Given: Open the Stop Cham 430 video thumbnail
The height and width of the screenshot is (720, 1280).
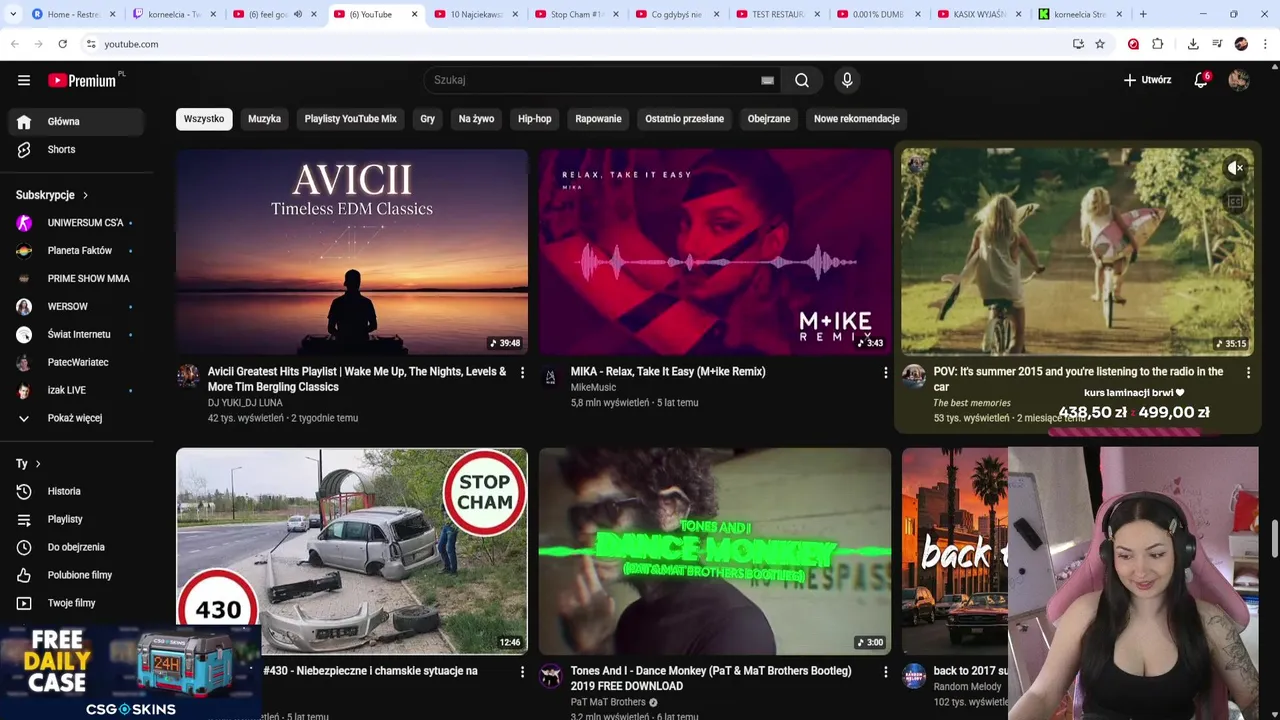Looking at the screenshot, I should (352, 551).
